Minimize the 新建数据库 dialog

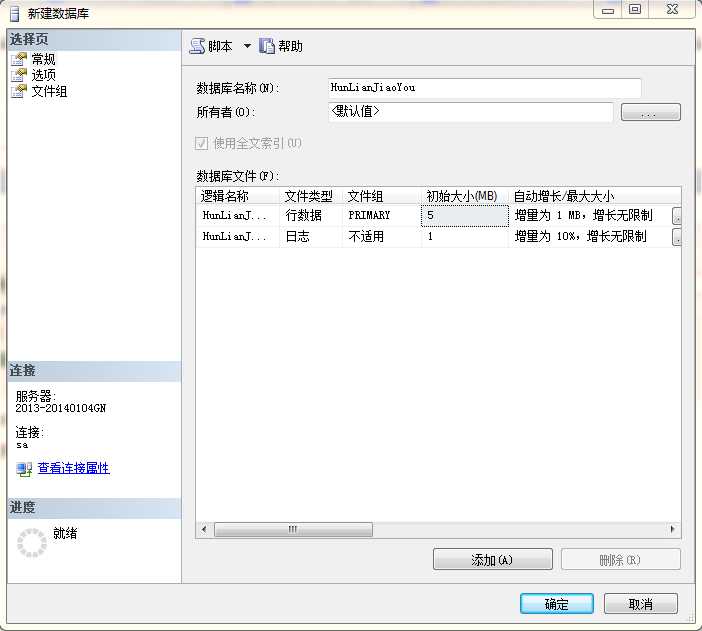coord(608,9)
